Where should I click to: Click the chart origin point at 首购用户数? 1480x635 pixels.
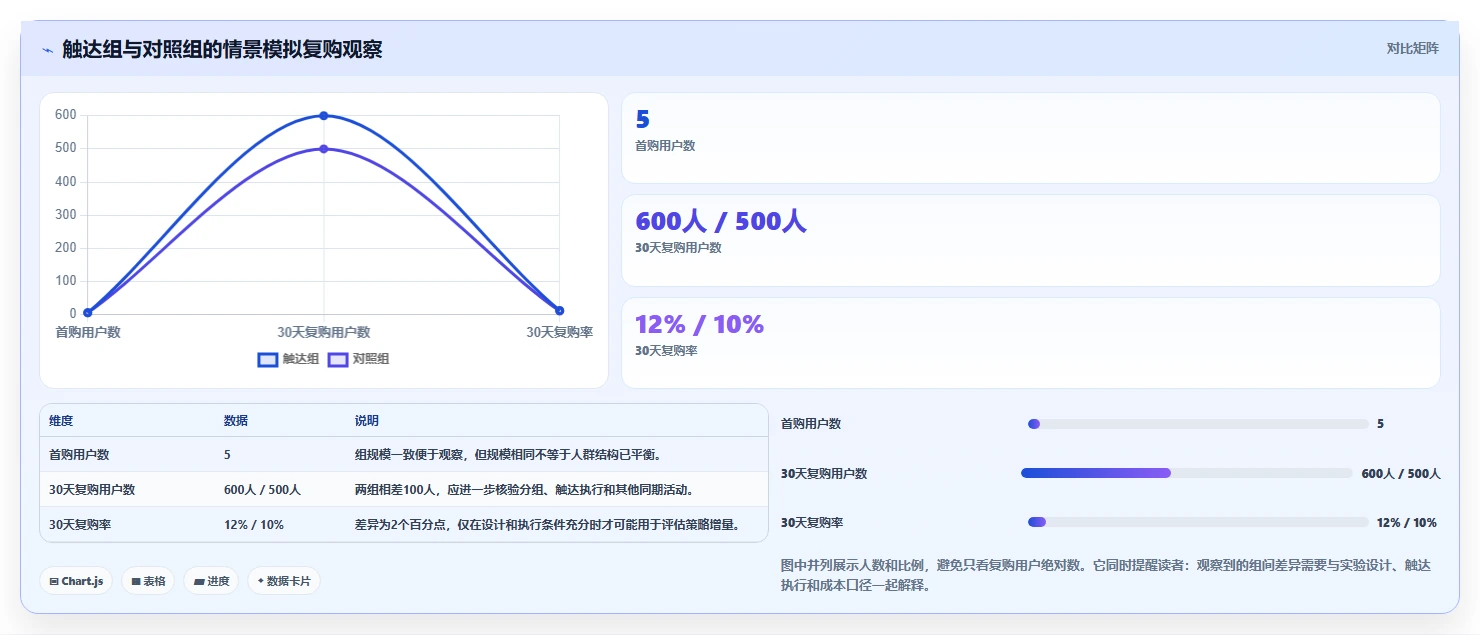point(88,313)
